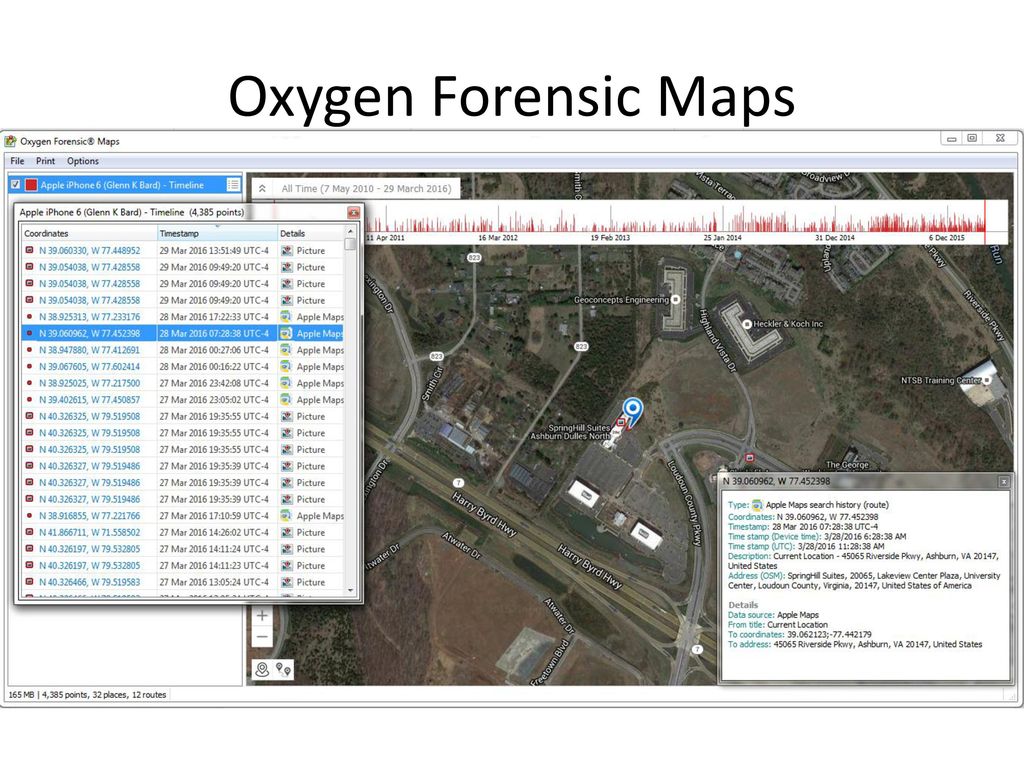
Task: Open the point list icon on the device row
Action: (x=233, y=185)
